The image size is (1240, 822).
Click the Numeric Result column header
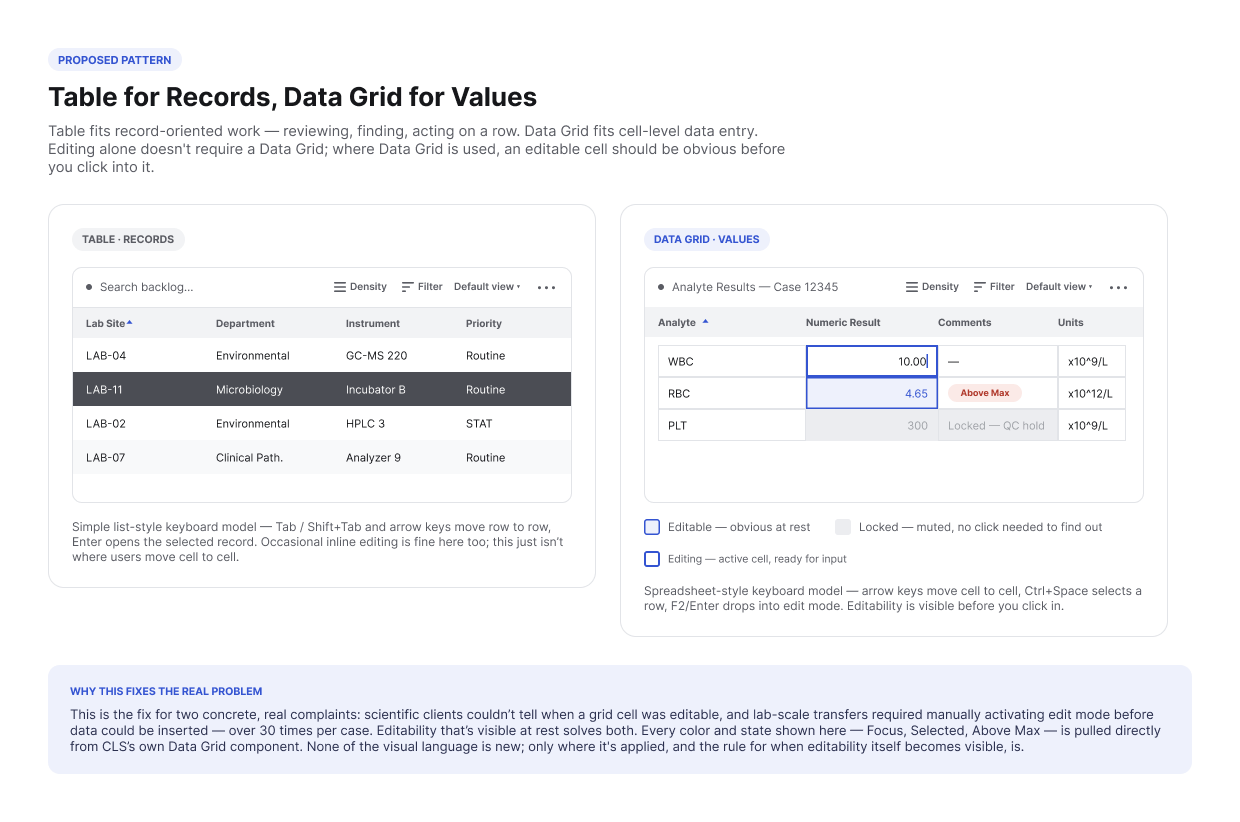843,322
